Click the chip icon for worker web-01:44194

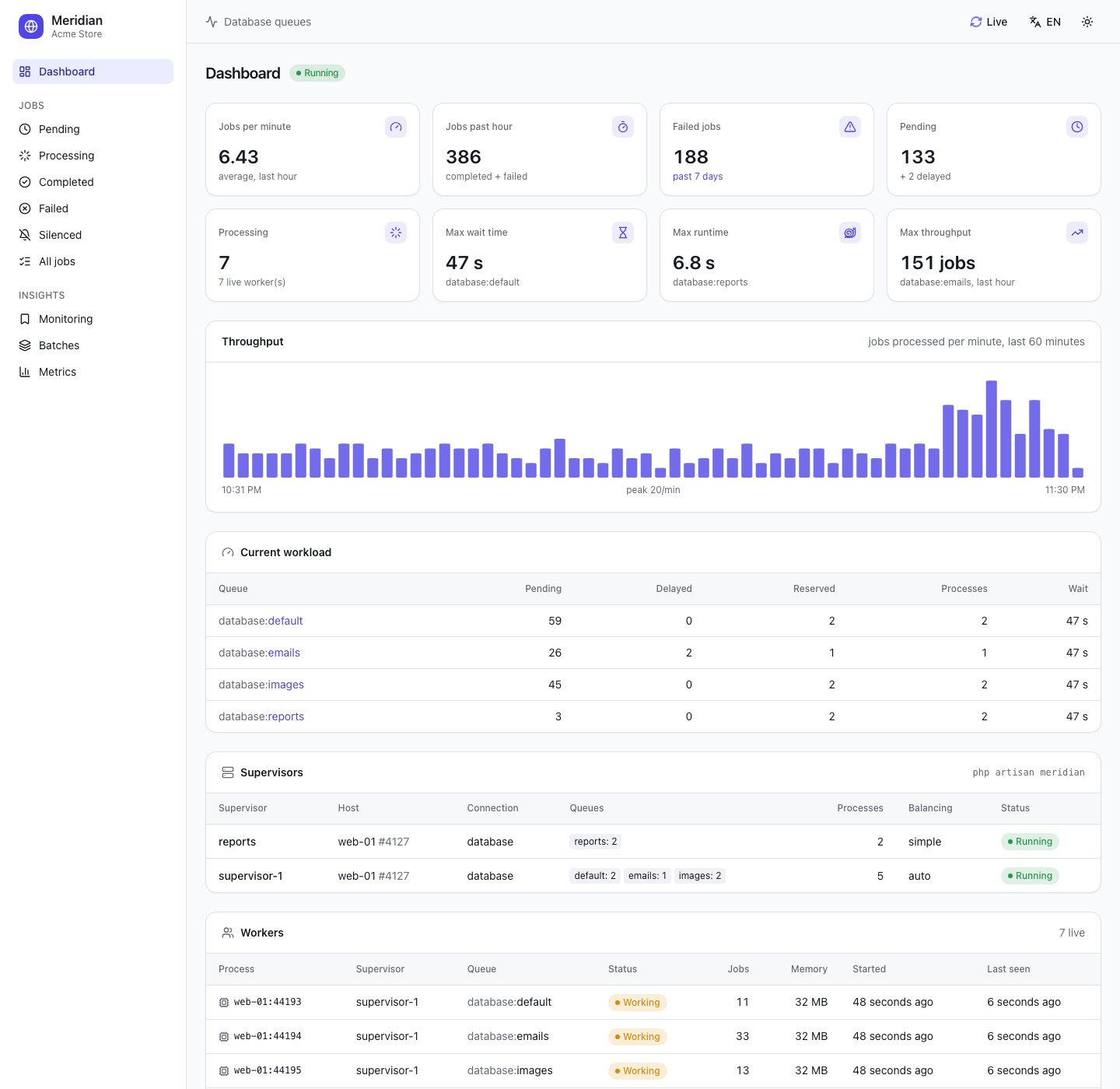[224, 1037]
